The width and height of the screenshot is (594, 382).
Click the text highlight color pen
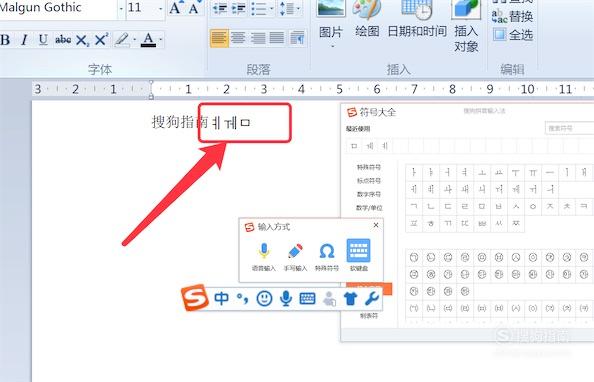click(122, 39)
